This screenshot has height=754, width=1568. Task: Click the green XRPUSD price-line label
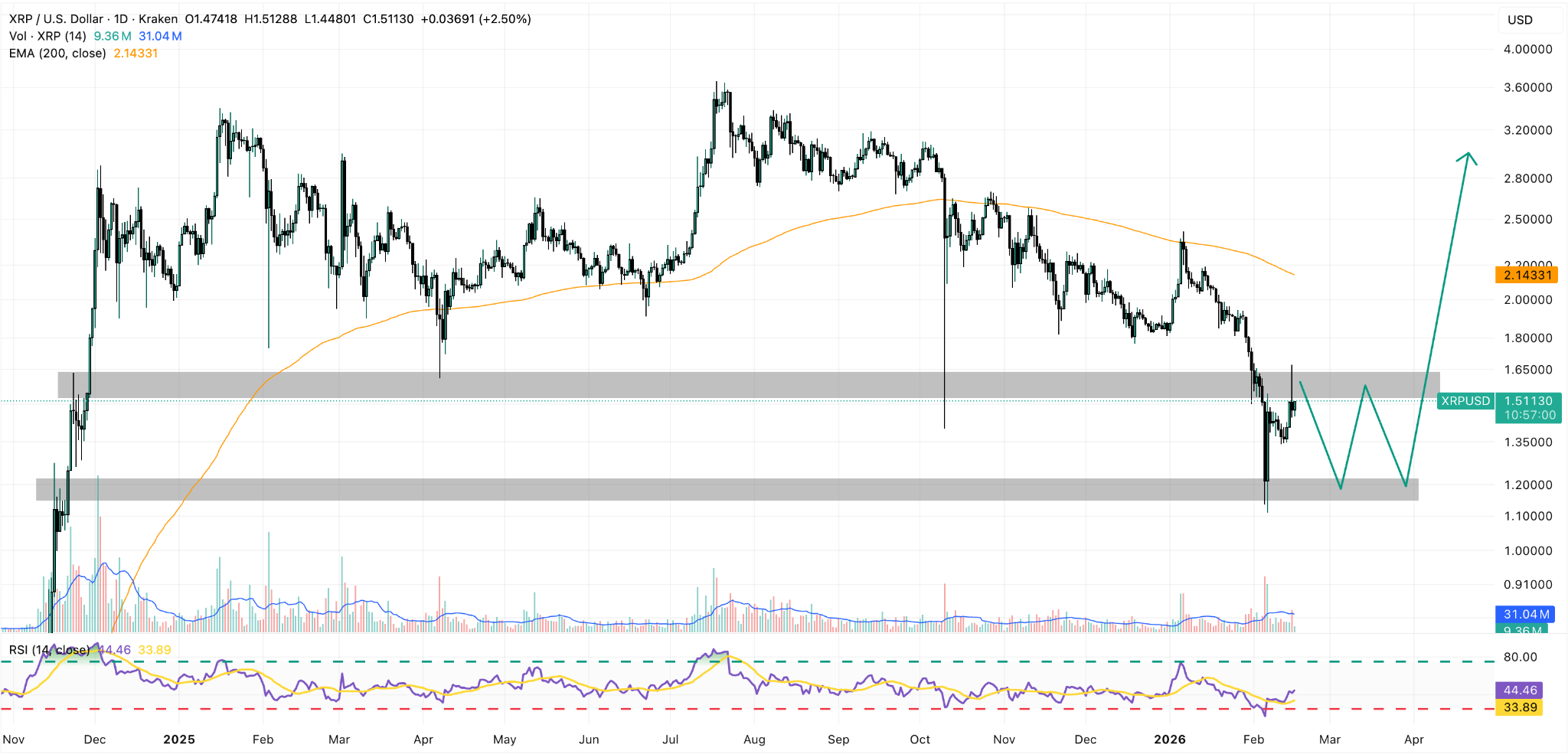(x=1465, y=400)
